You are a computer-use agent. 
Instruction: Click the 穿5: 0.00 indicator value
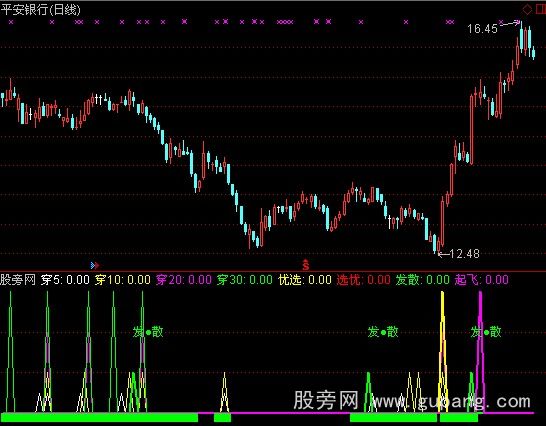65,279
